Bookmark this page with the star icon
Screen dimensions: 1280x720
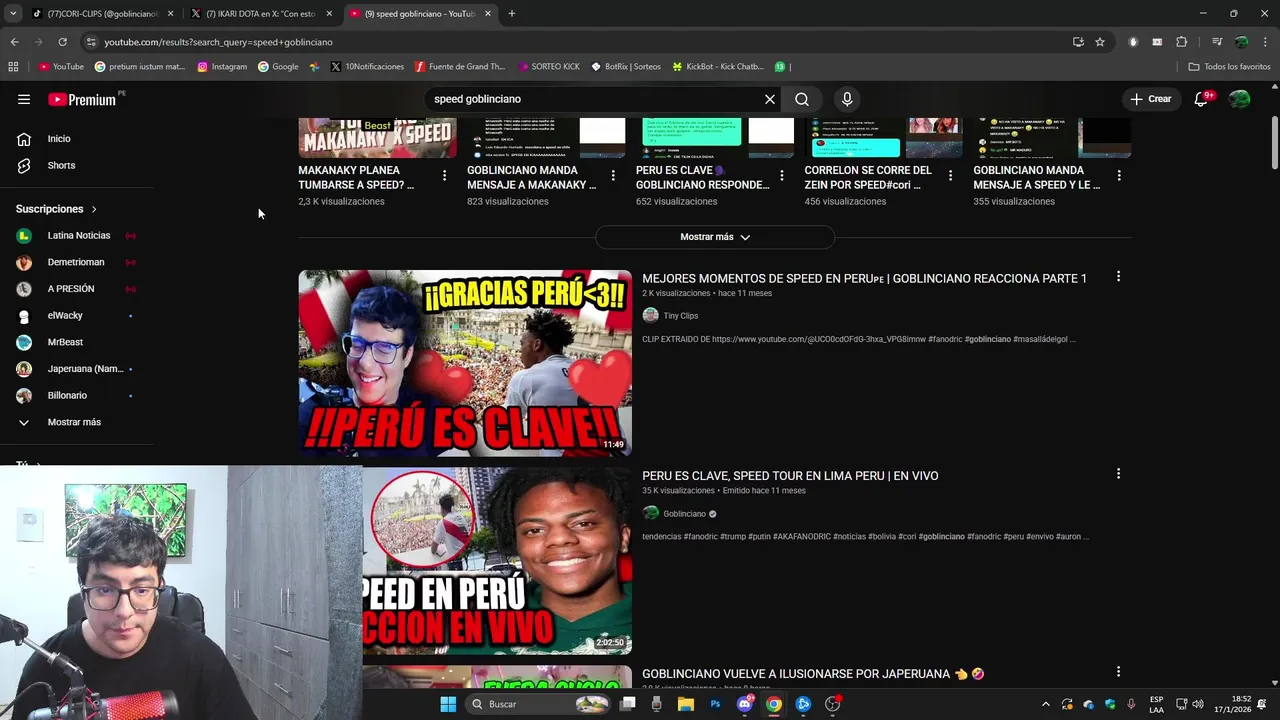[x=1100, y=42]
